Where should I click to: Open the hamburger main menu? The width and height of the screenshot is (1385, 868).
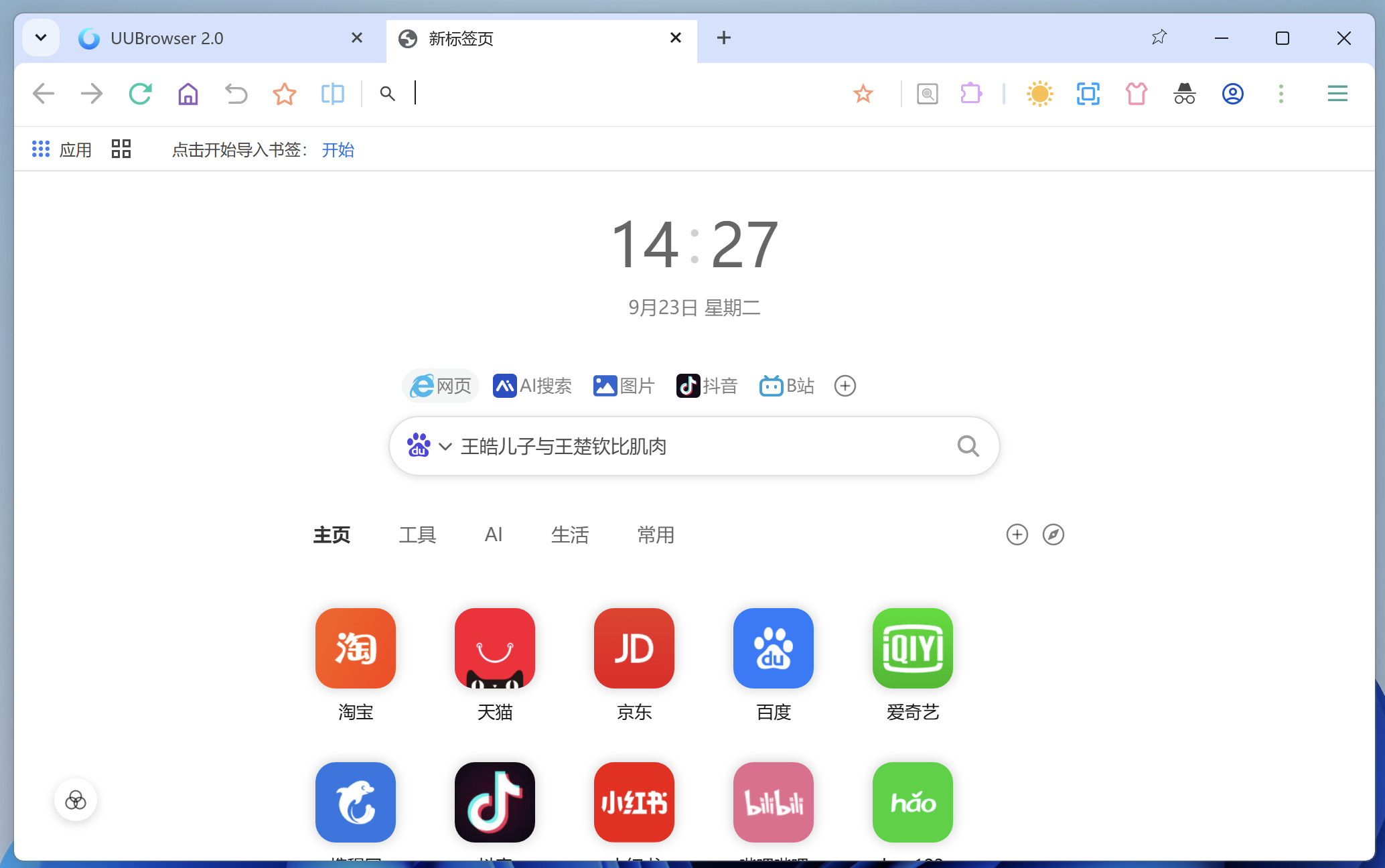click(x=1337, y=94)
